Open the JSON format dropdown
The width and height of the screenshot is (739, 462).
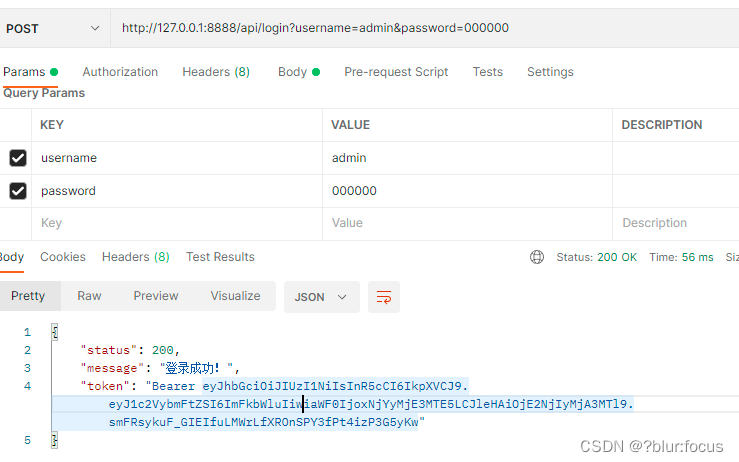coord(321,297)
